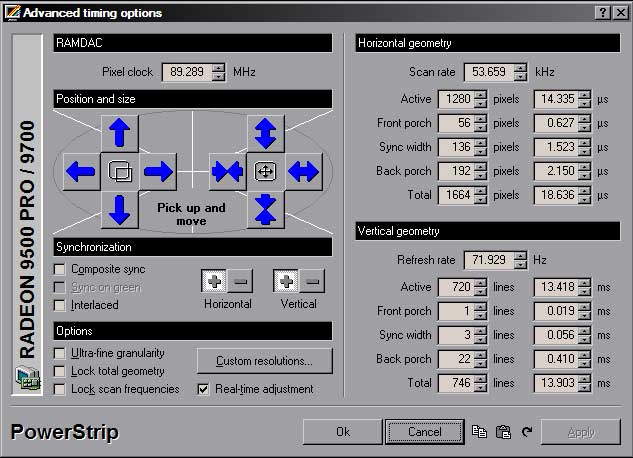Enable Interlaced checkbox
This screenshot has width=633, height=458.
click(59, 305)
